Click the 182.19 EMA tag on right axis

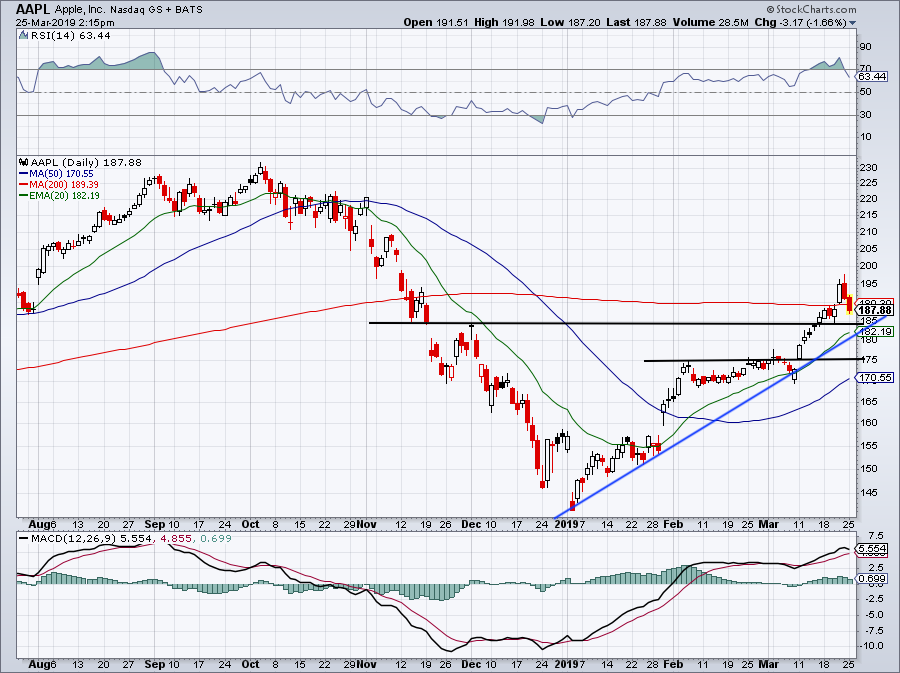[x=876, y=332]
